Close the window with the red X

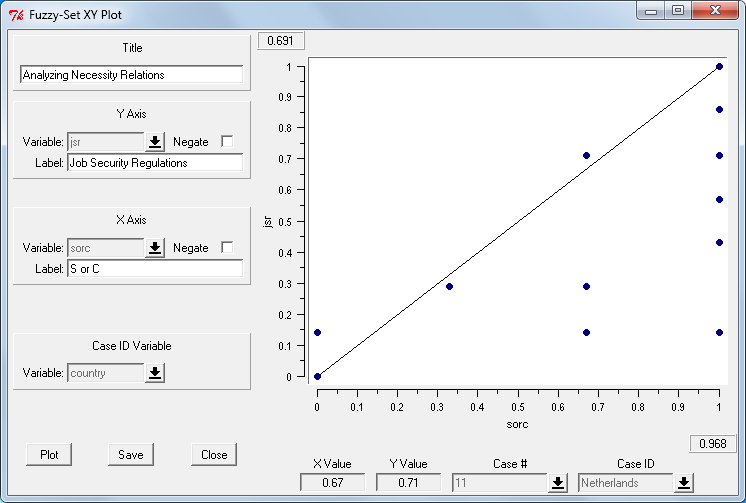[714, 11]
